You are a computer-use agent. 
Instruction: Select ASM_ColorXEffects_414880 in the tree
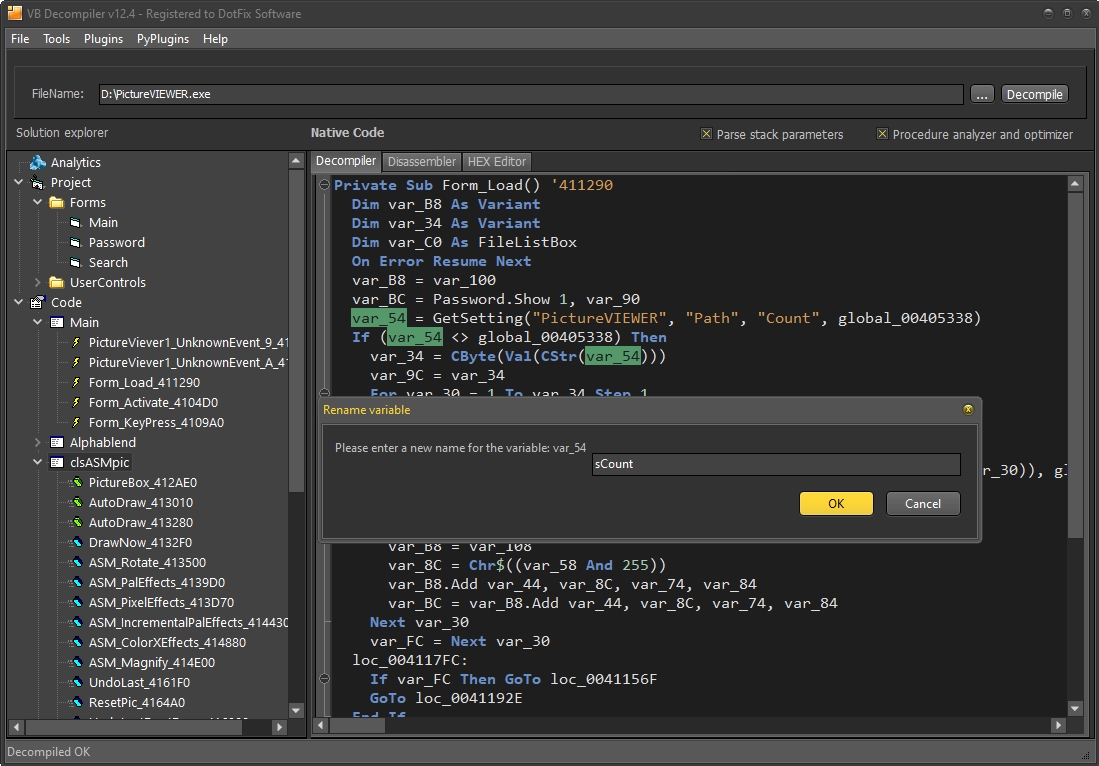tap(167, 643)
